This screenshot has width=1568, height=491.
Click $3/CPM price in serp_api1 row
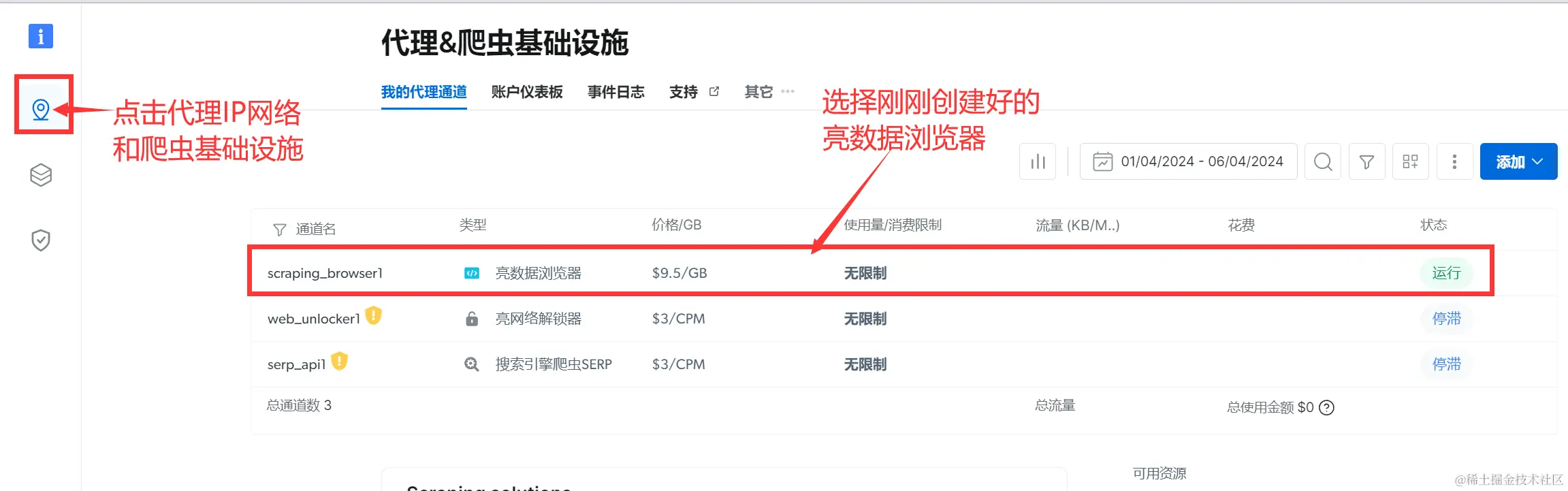(x=678, y=364)
